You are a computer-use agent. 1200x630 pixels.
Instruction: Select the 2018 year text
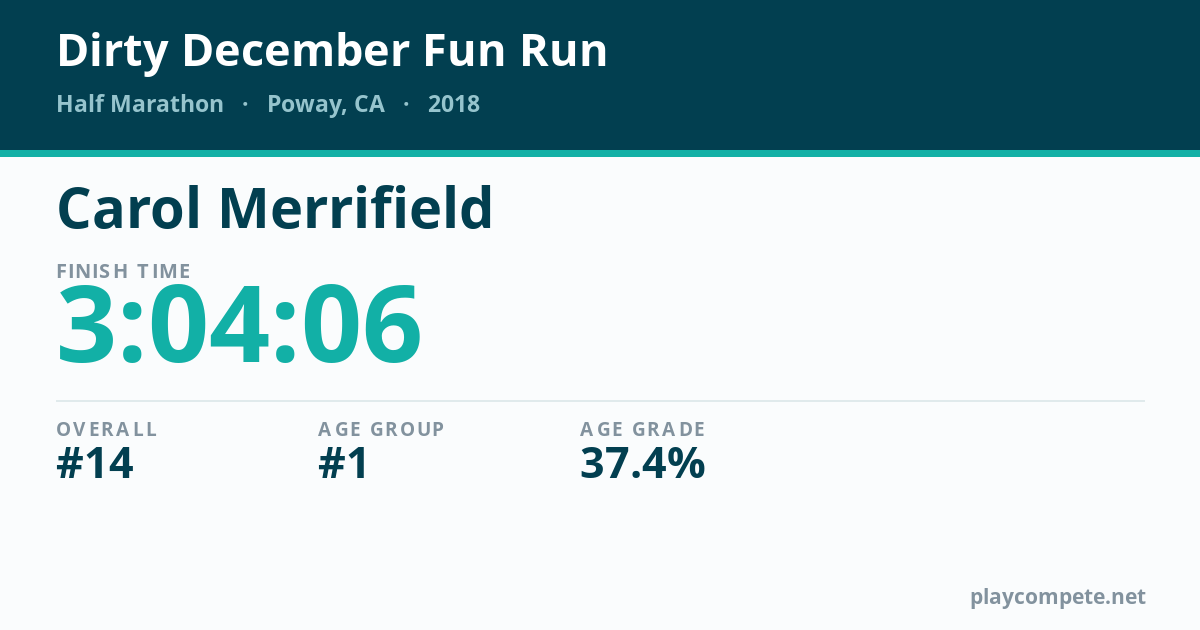[x=454, y=104]
